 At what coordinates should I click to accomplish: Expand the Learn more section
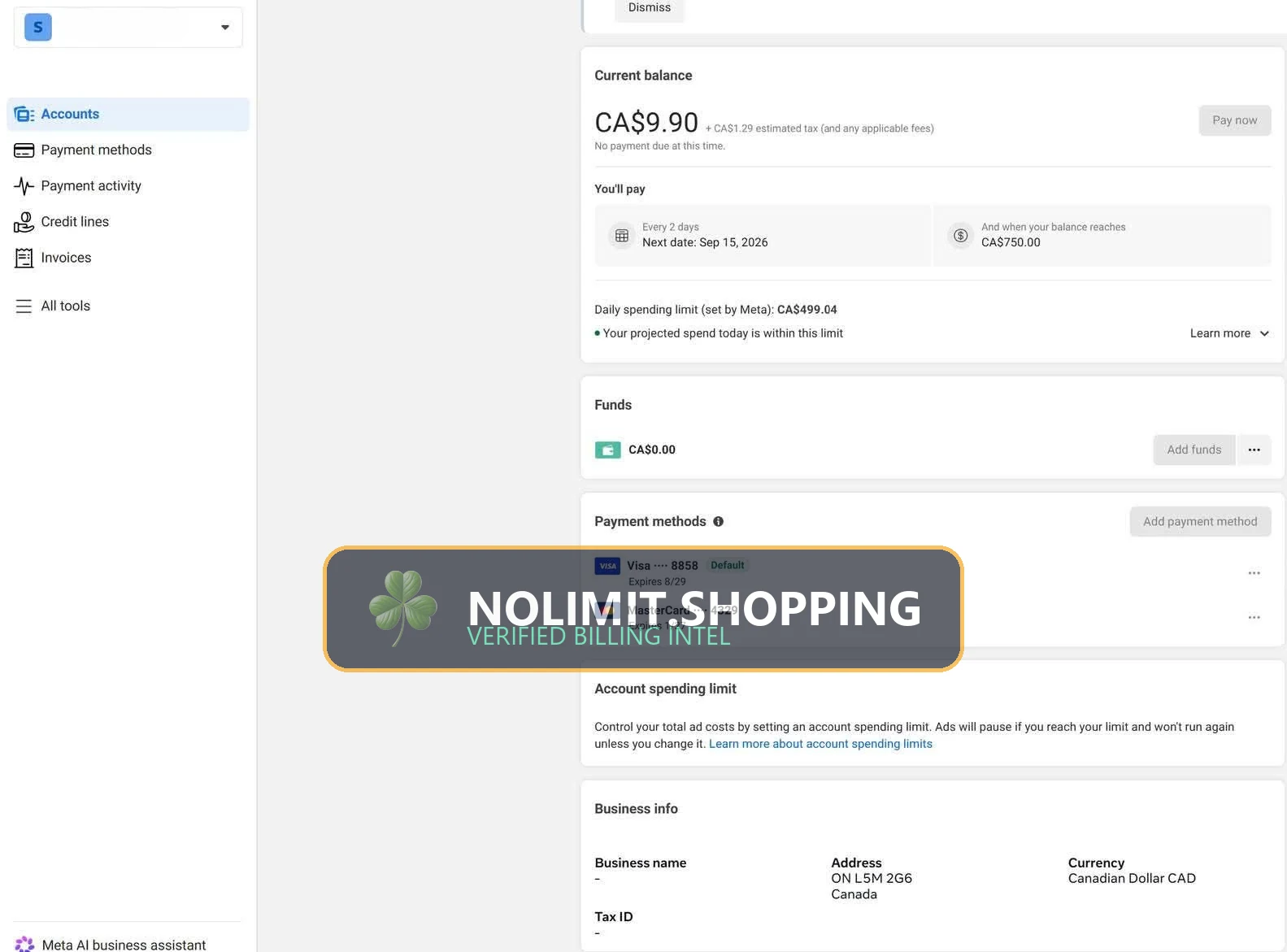pyautogui.click(x=1229, y=333)
